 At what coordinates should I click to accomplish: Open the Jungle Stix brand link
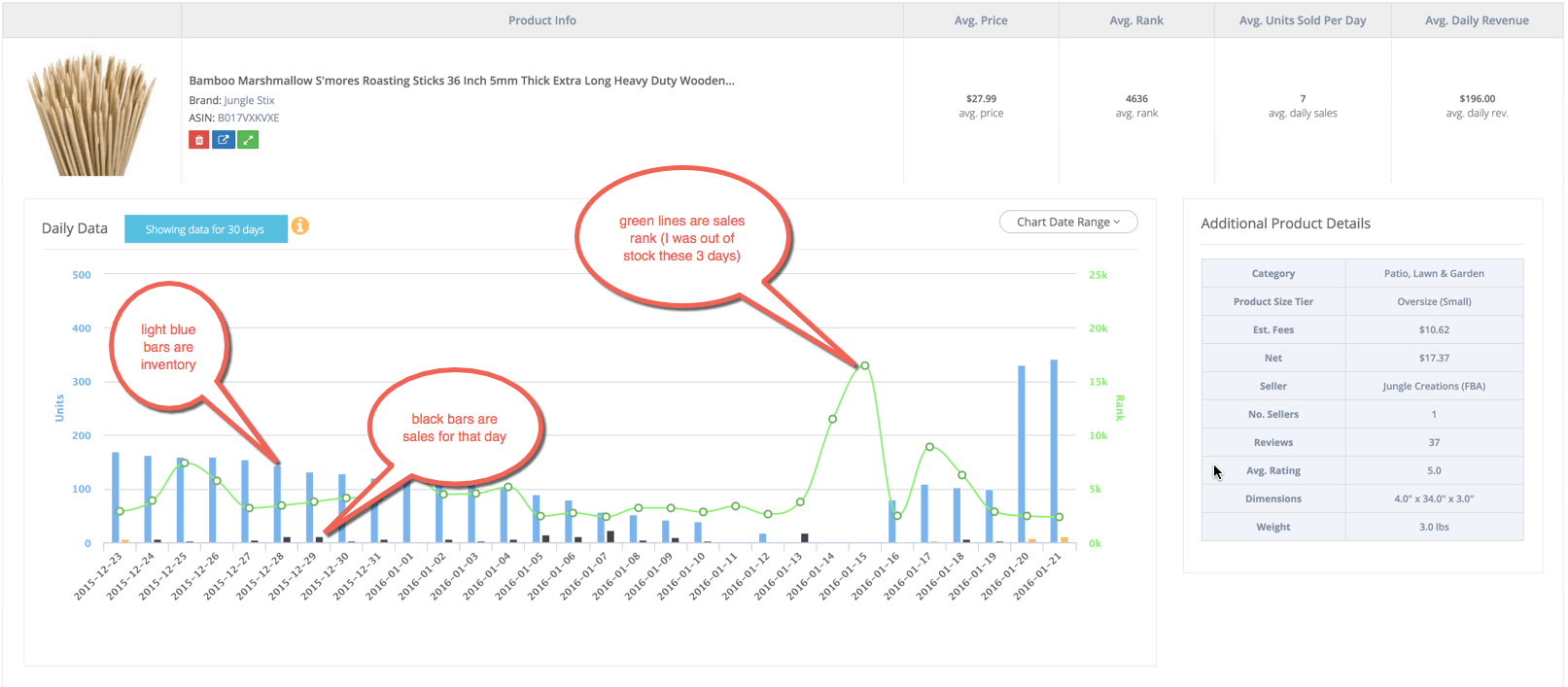click(249, 100)
